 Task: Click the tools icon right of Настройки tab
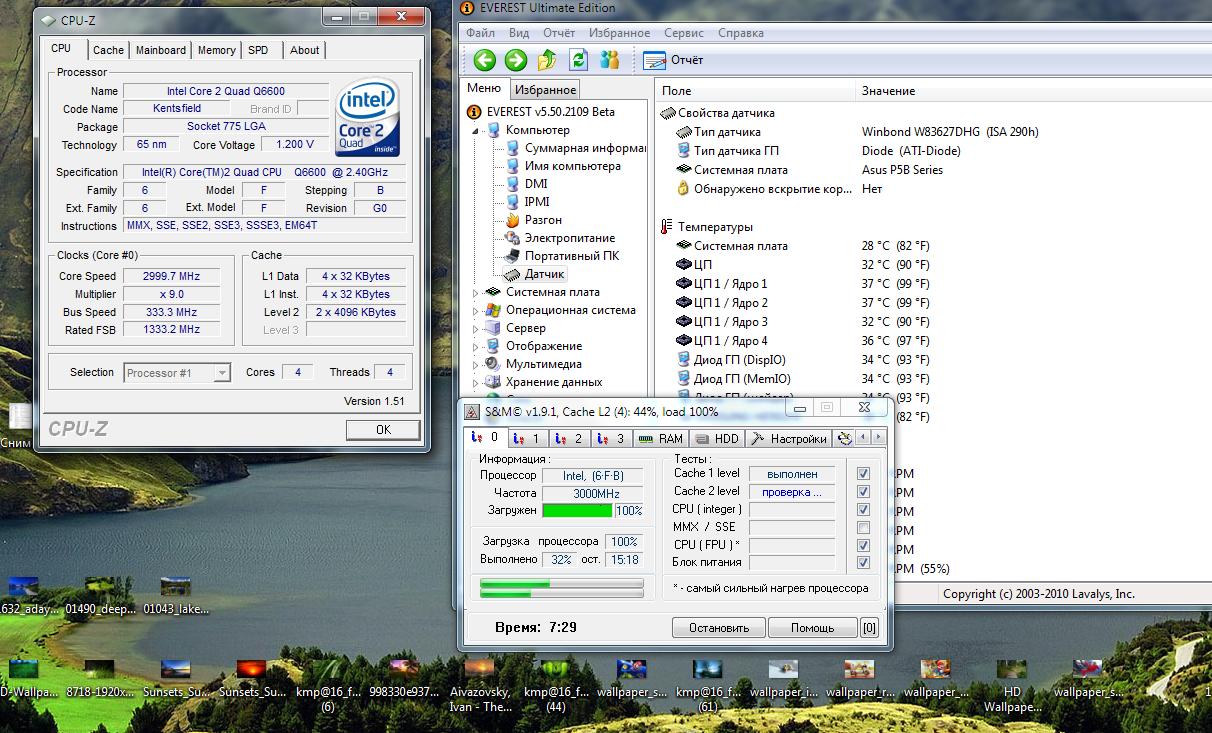pyautogui.click(x=845, y=438)
